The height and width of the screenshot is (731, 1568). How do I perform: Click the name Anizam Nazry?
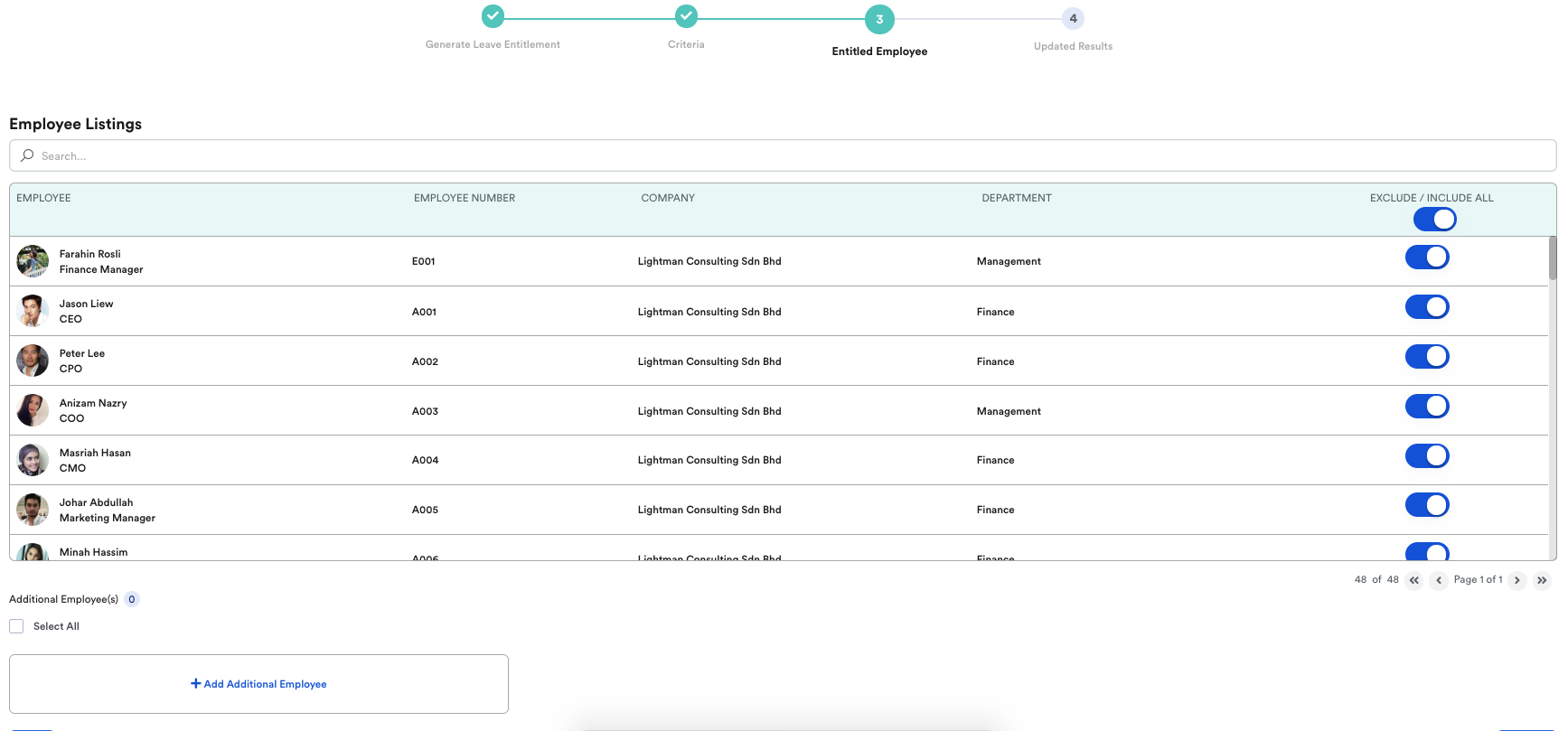93,403
